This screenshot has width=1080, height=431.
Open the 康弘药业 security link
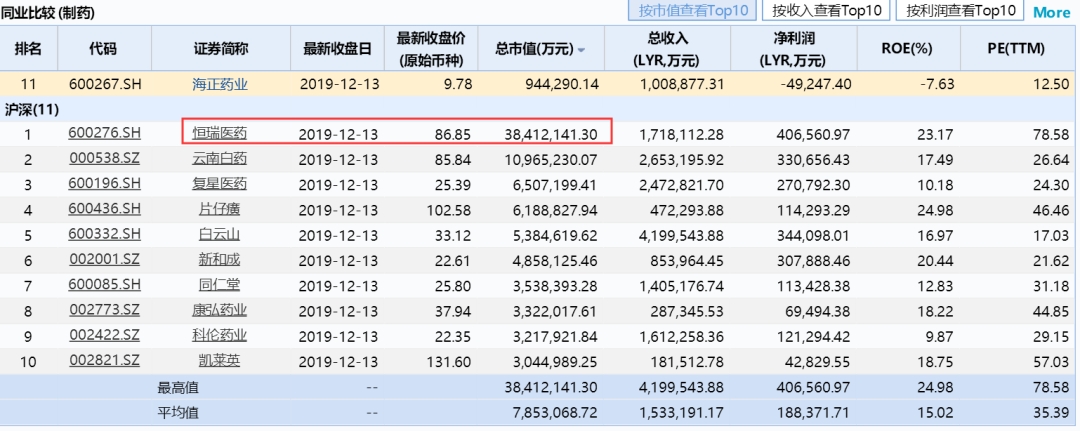[x=220, y=310]
